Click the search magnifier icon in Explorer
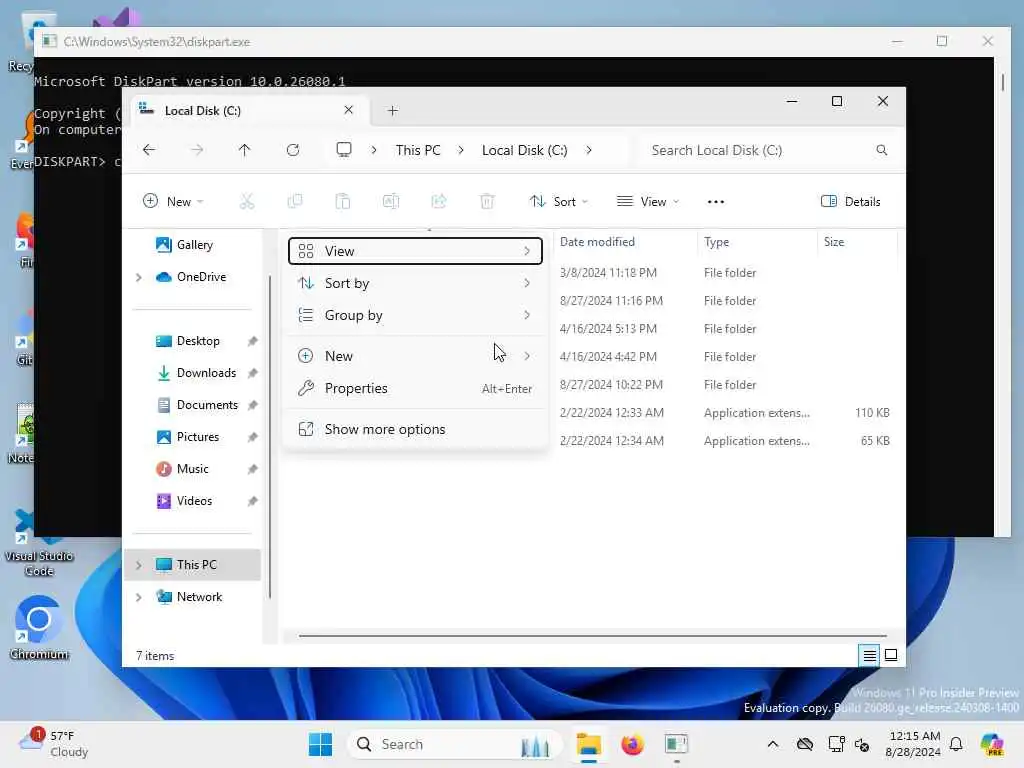Screen dimensions: 1024x768 [882, 150]
